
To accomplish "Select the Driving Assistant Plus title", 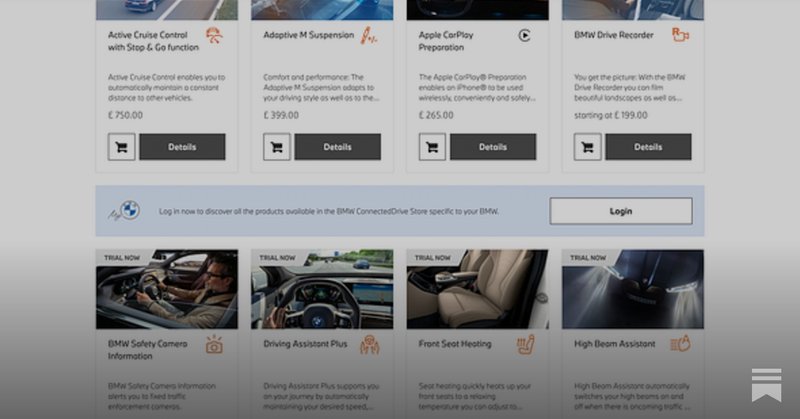I will (305, 344).
